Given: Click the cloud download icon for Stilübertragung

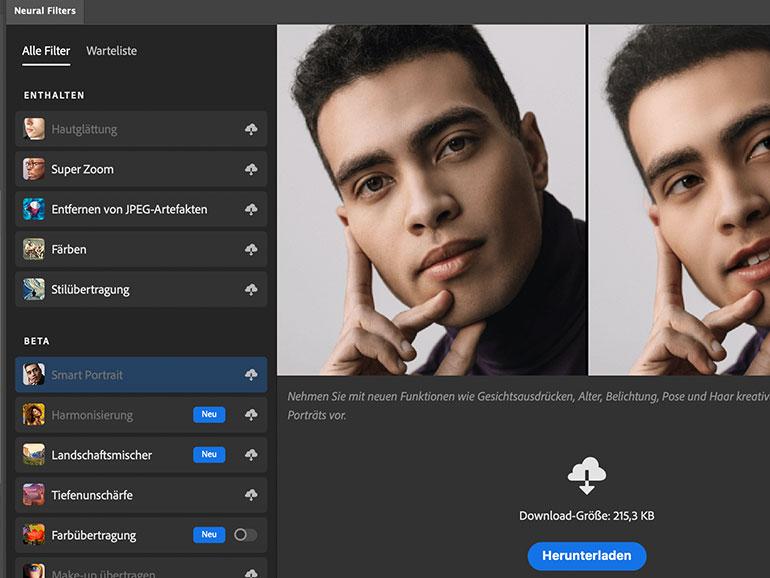Looking at the screenshot, I should click(x=251, y=290).
